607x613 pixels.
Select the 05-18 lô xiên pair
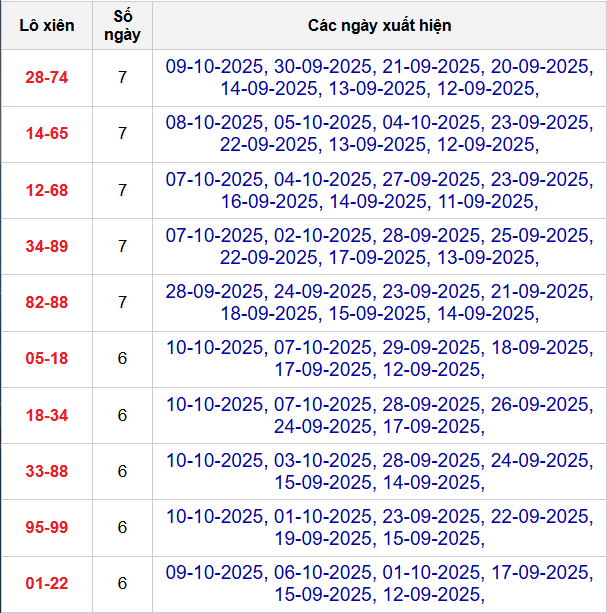(x=46, y=358)
